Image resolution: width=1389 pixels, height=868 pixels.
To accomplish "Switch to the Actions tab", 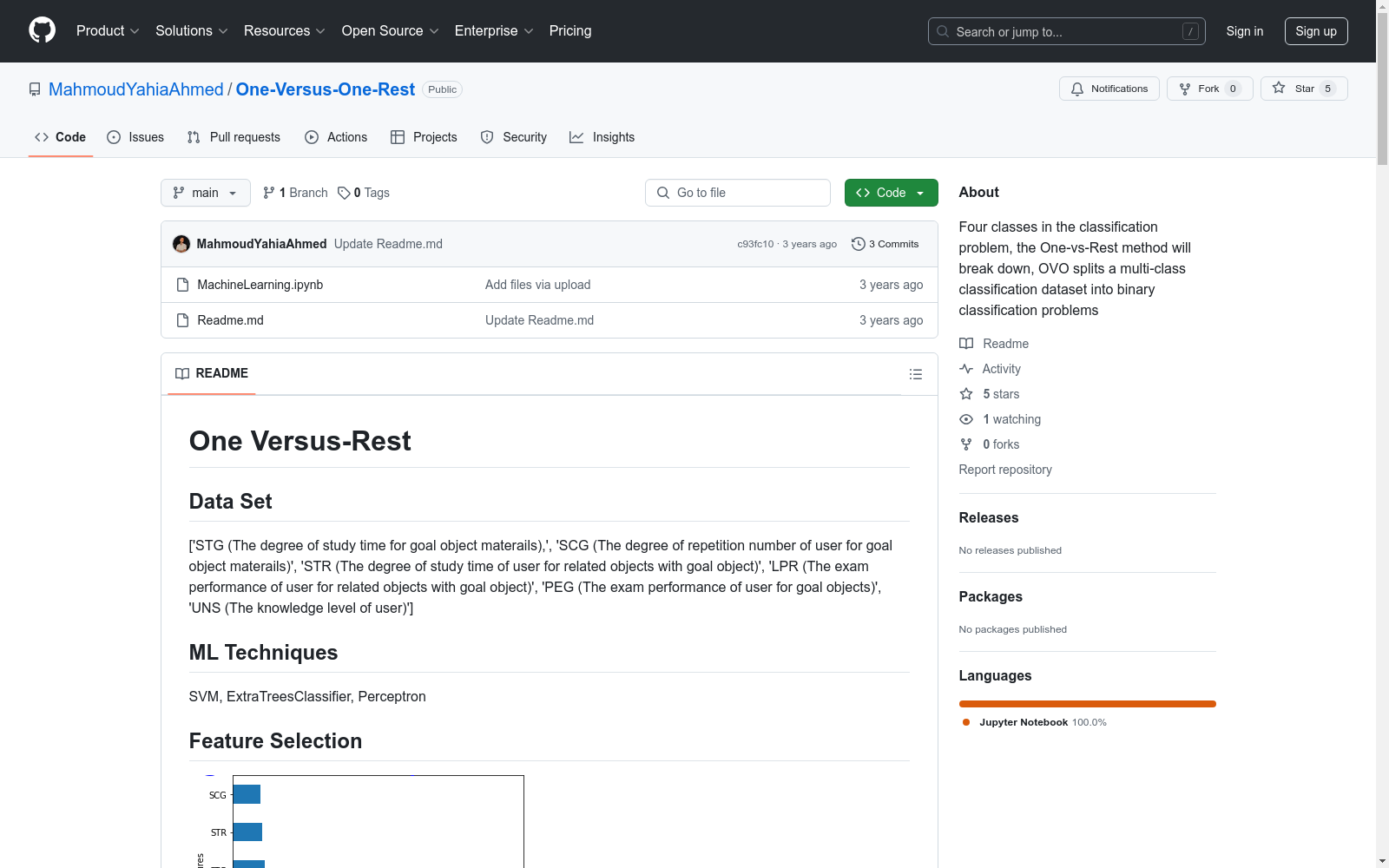I will pyautogui.click(x=336, y=137).
